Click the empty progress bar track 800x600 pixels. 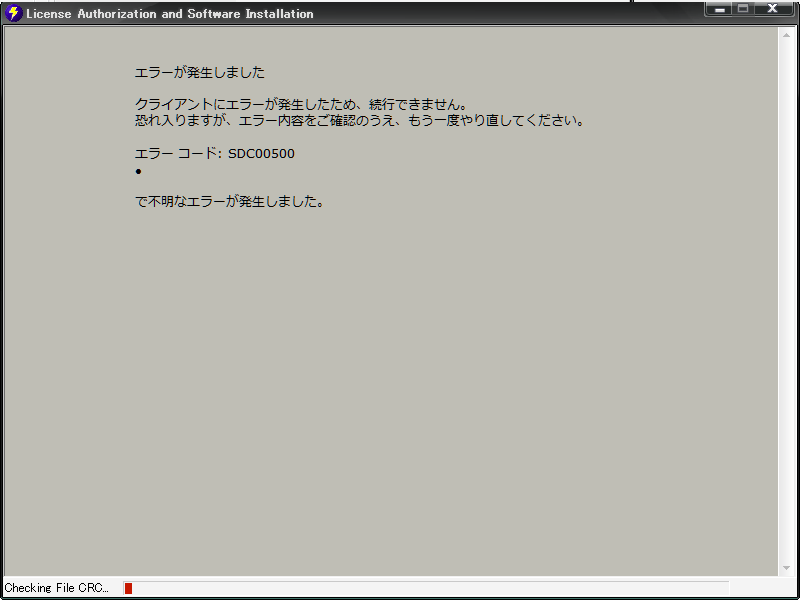pyautogui.click(x=430, y=588)
